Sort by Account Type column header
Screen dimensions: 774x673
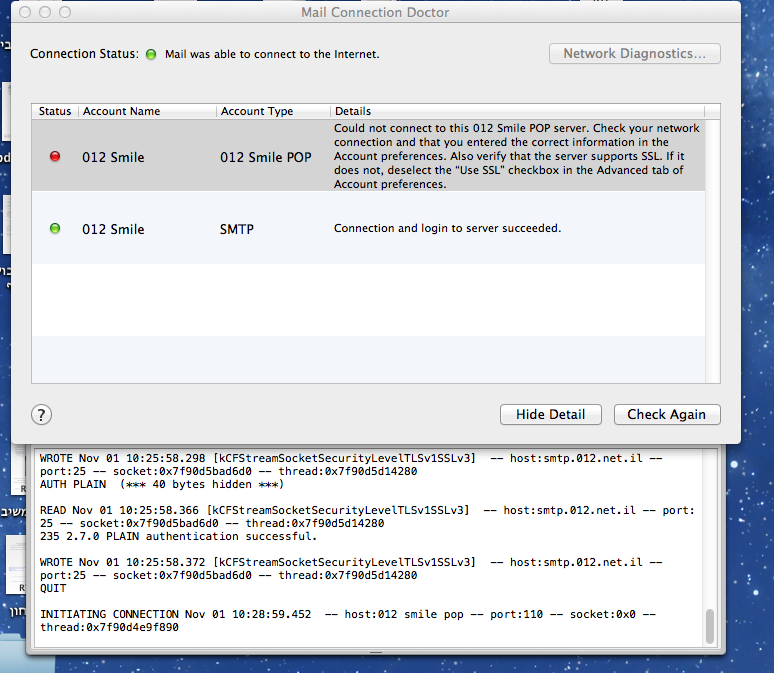(273, 111)
